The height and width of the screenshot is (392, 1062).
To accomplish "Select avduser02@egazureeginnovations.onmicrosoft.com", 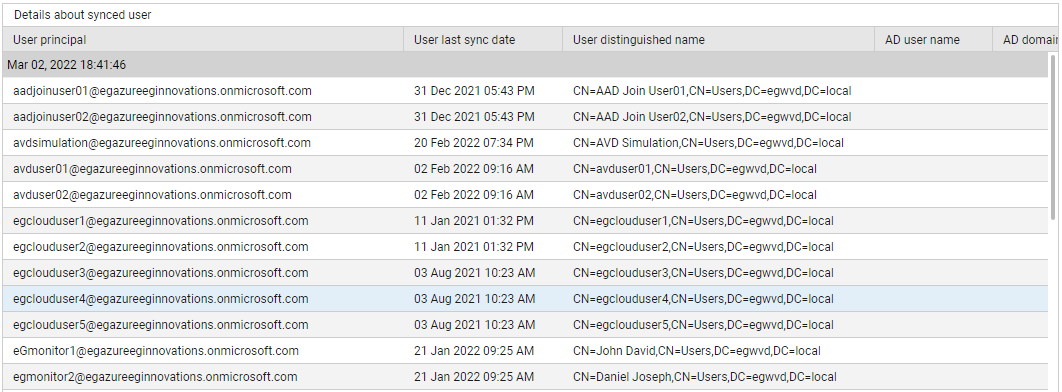I will (152, 195).
